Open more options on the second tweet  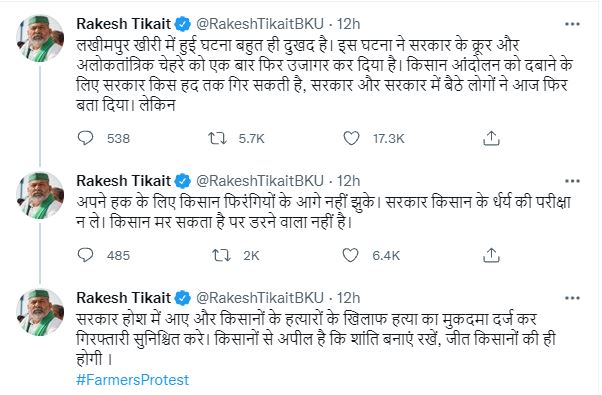(572, 181)
